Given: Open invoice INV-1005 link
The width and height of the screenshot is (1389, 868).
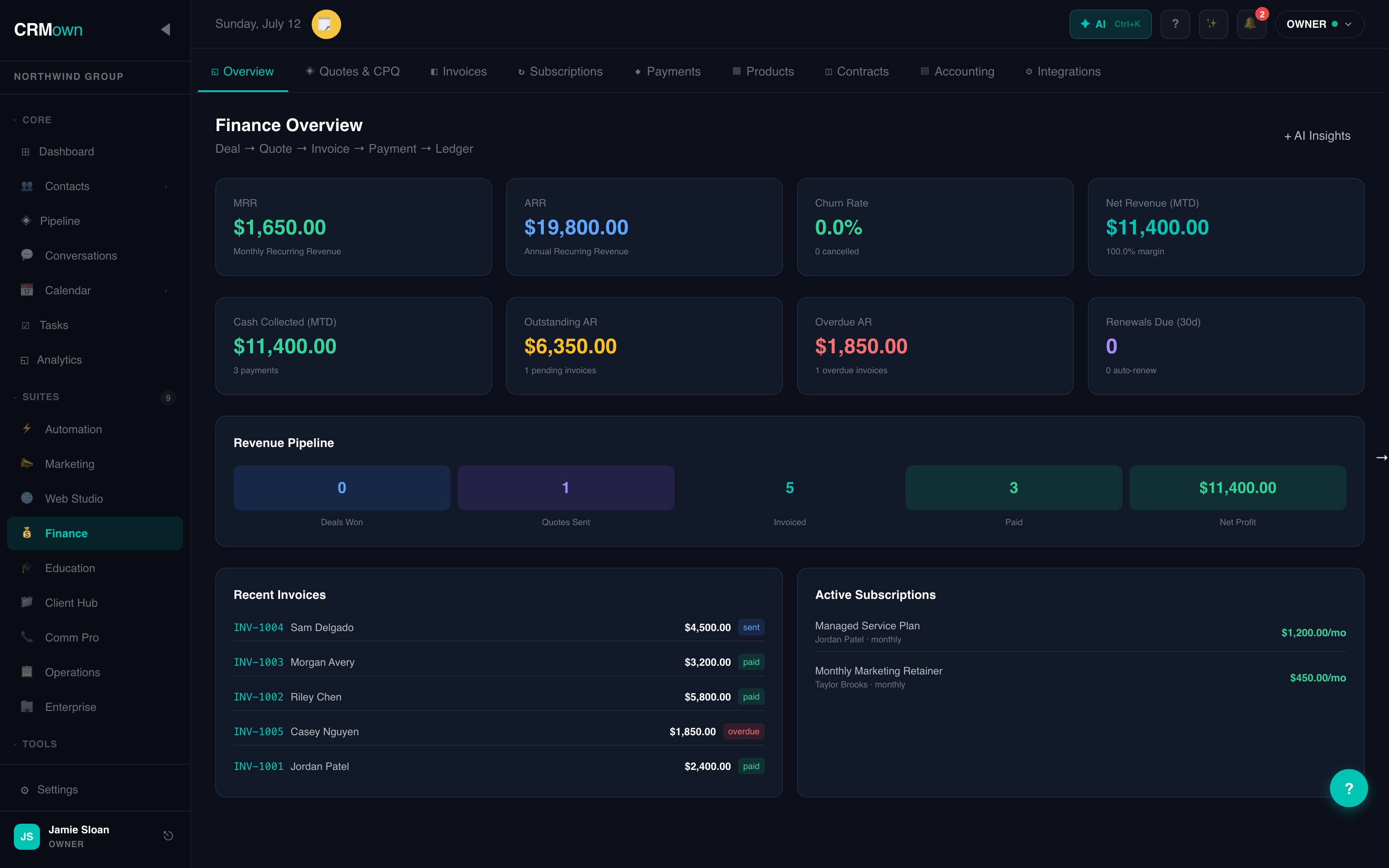Looking at the screenshot, I should tap(258, 731).
